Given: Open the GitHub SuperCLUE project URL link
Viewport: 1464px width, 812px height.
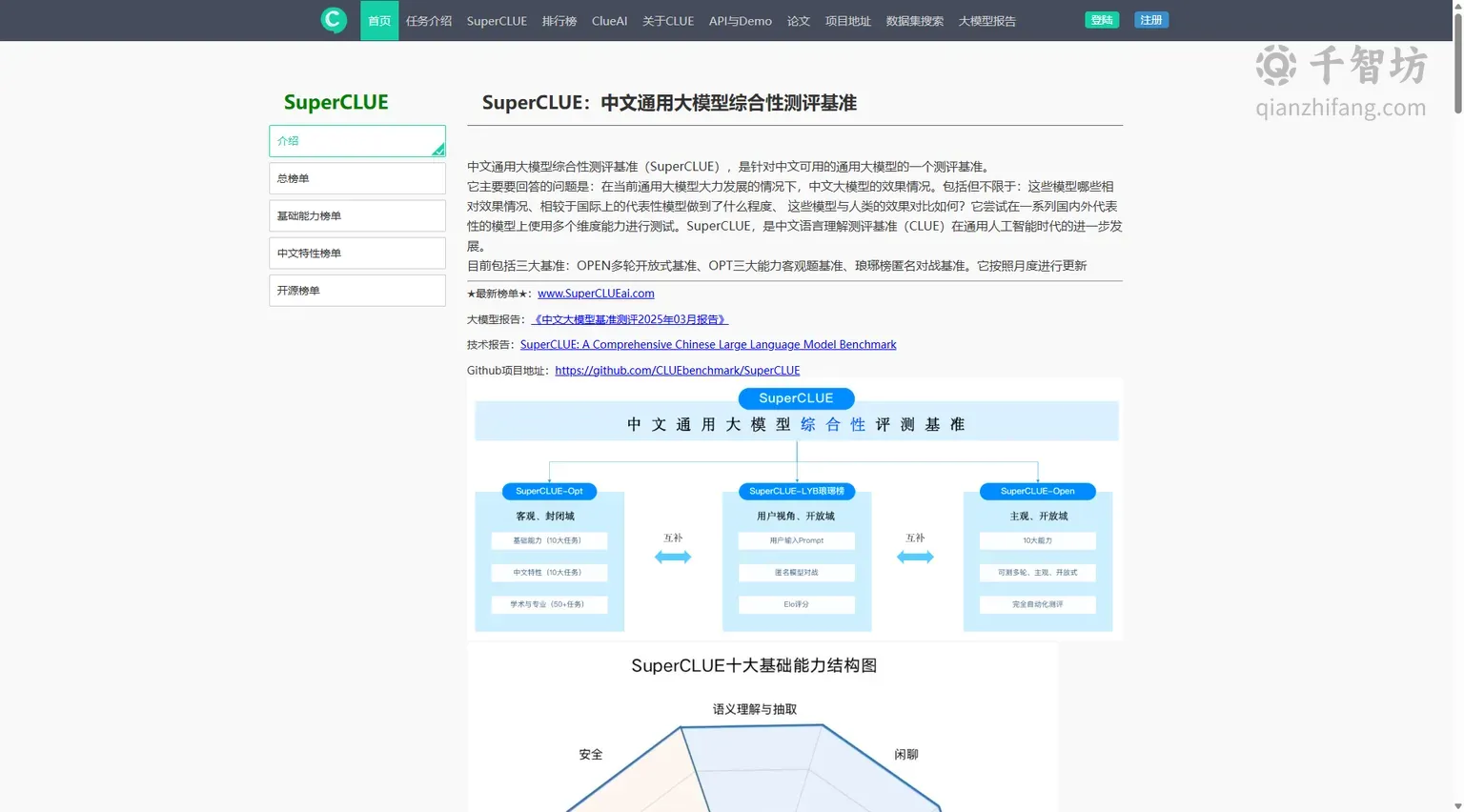Looking at the screenshot, I should click(x=677, y=371).
